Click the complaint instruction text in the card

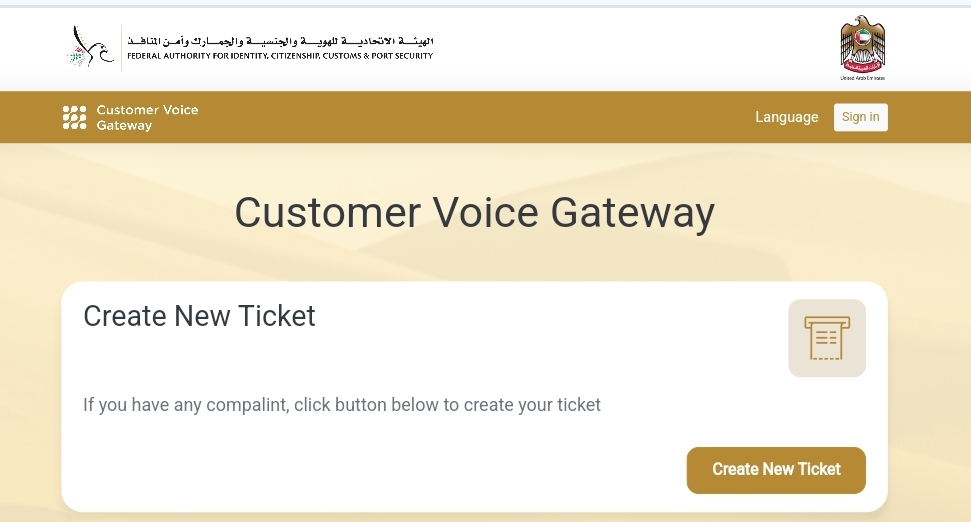342,405
